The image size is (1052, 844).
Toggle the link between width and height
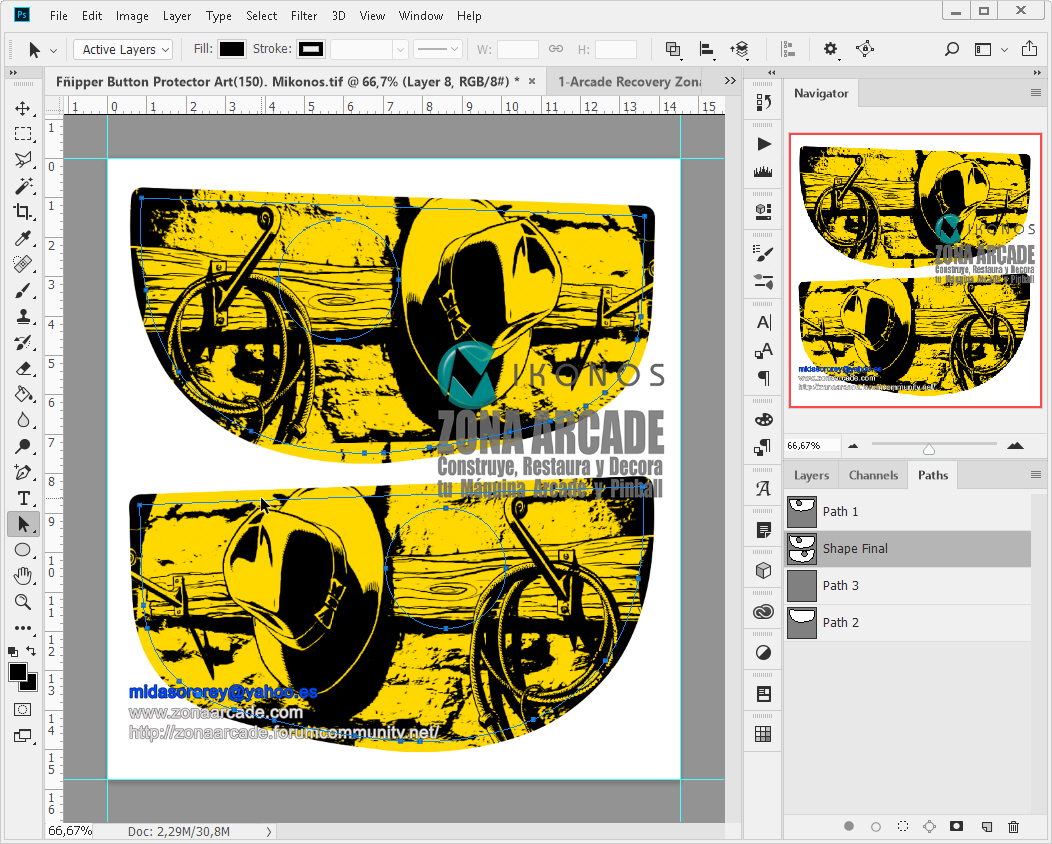[556, 49]
